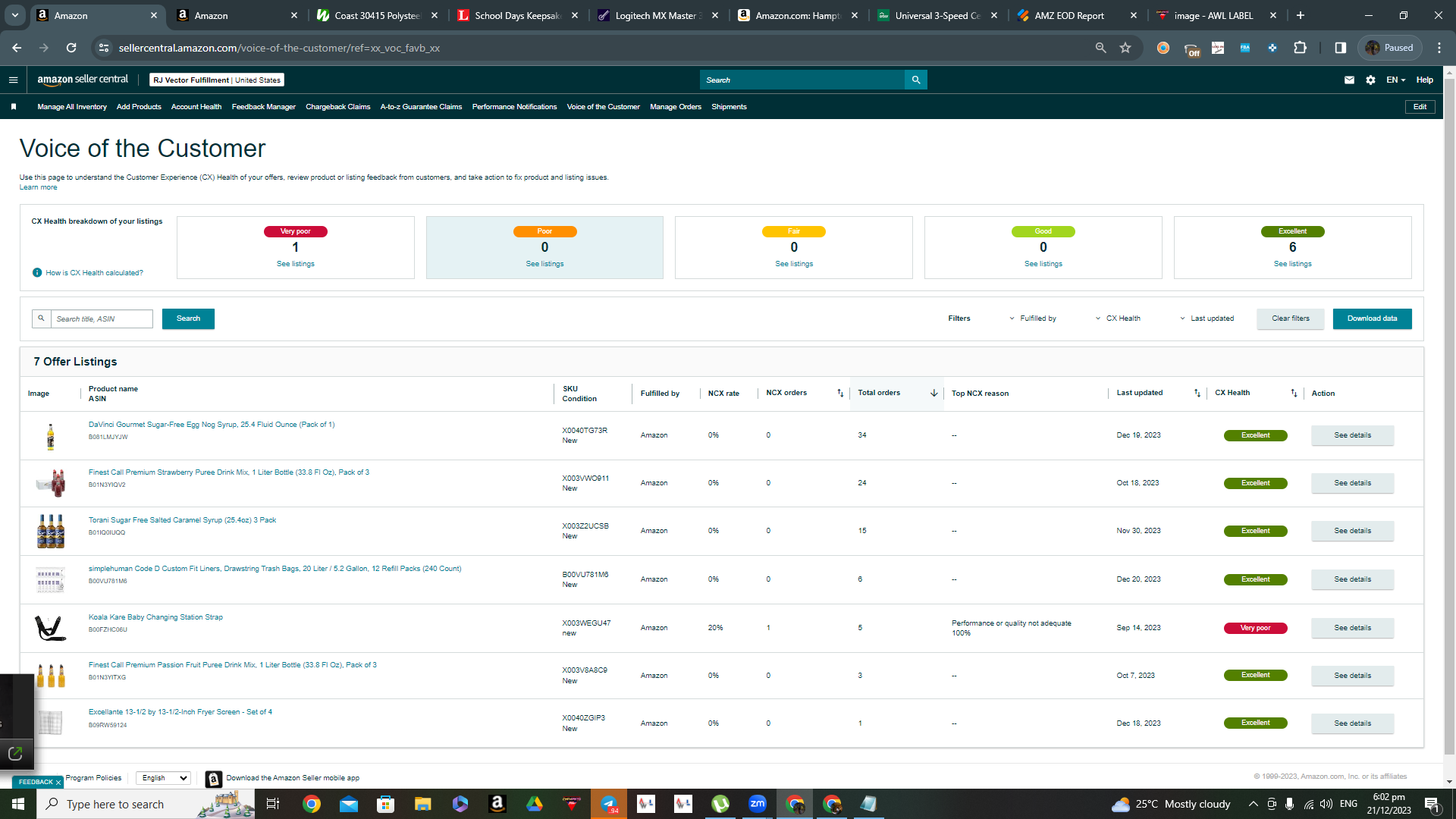Viewport: 1456px width, 819px height.
Task: Open File Explorer from the taskbar
Action: click(x=423, y=804)
